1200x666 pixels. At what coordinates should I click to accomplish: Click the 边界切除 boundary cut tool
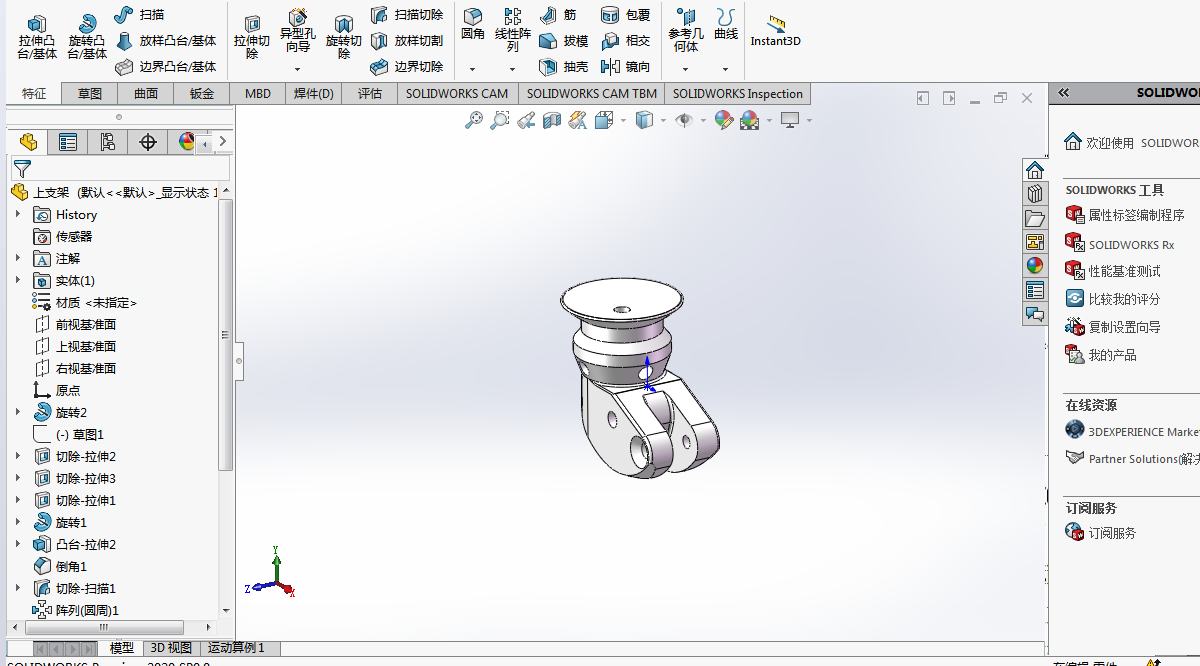[406, 67]
